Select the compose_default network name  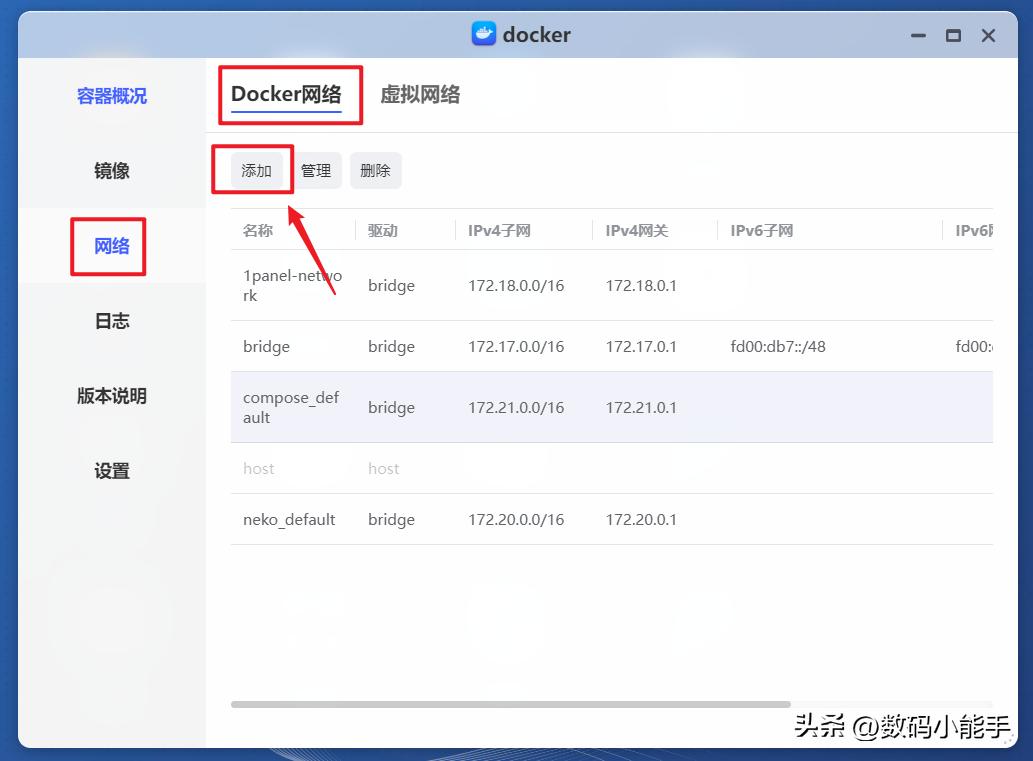point(291,407)
